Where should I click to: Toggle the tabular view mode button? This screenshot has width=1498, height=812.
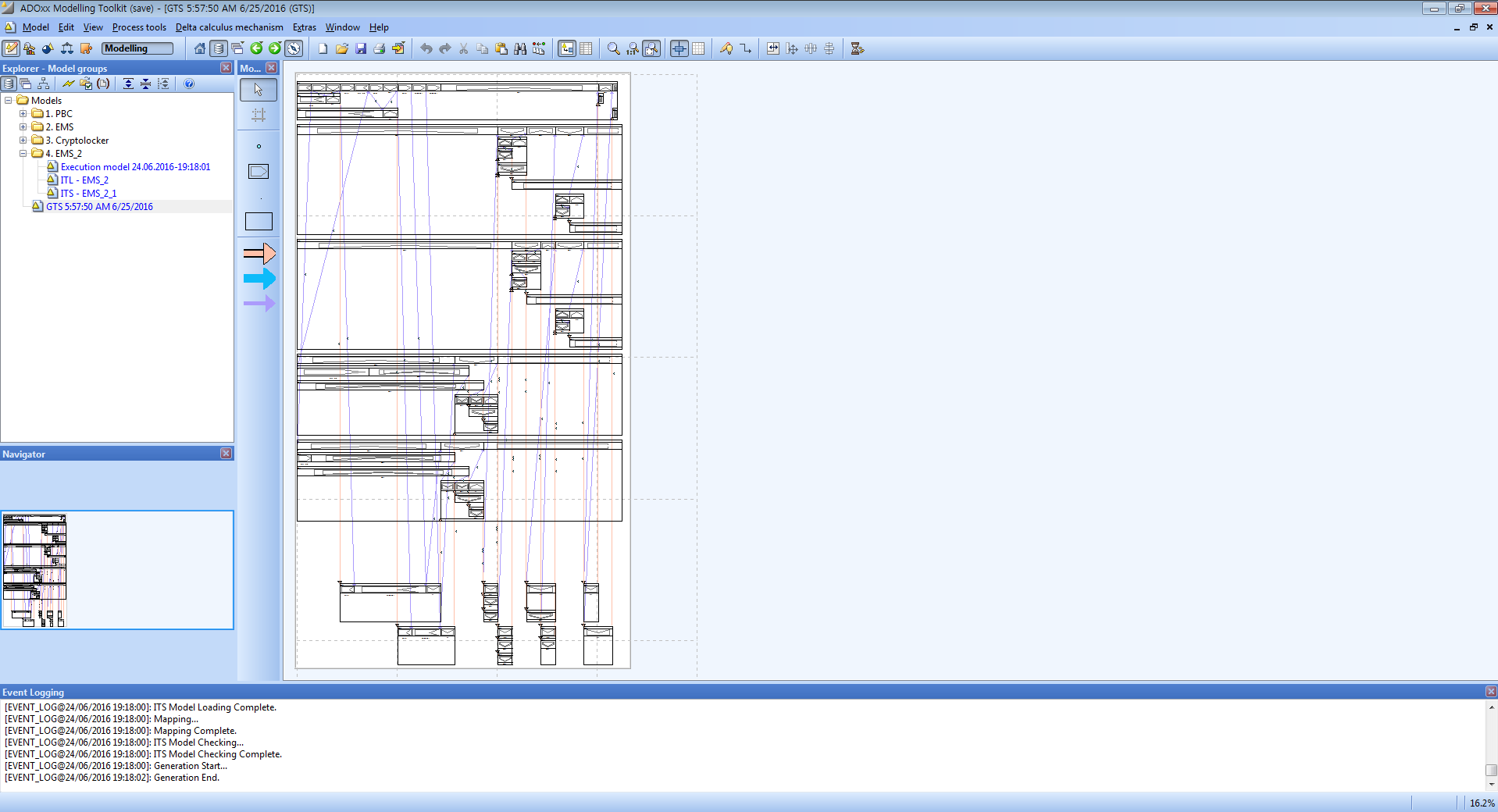click(586, 48)
